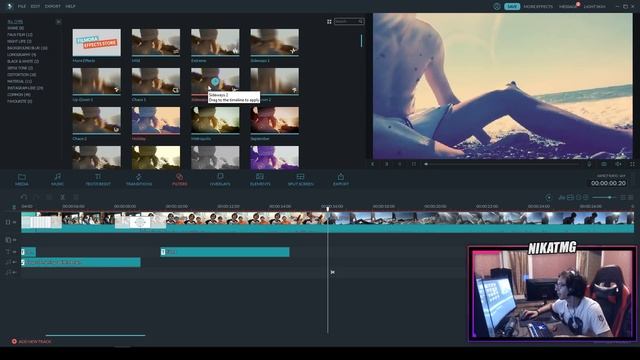Open the Split Screen tab

pyautogui.click(x=300, y=180)
